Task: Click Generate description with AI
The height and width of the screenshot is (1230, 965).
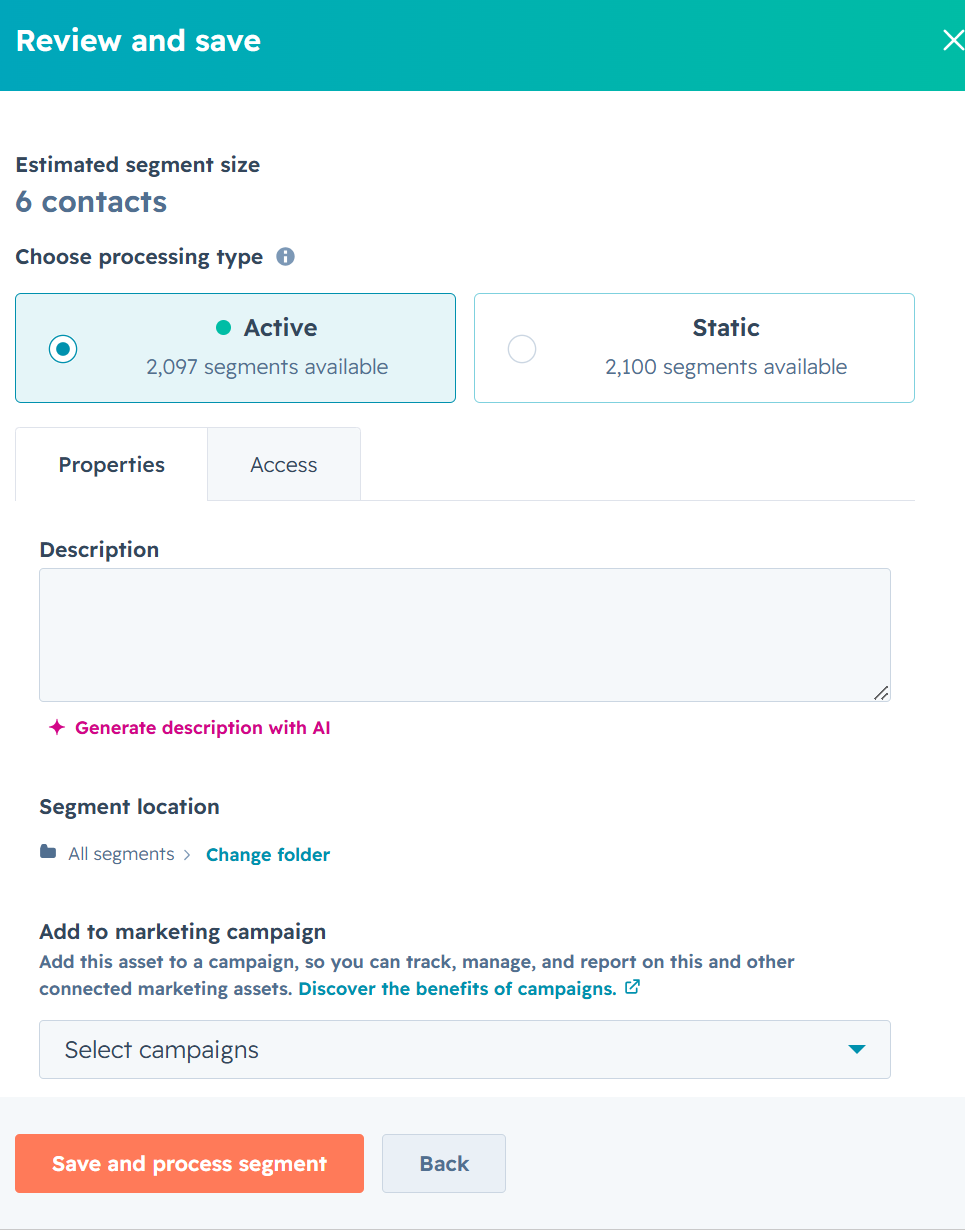Action: 202,728
